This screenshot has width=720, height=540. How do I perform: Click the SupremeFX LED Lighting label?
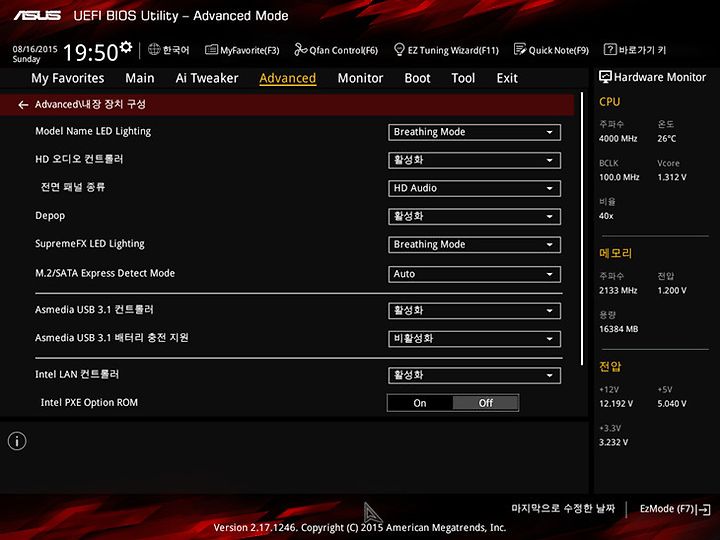click(90, 244)
